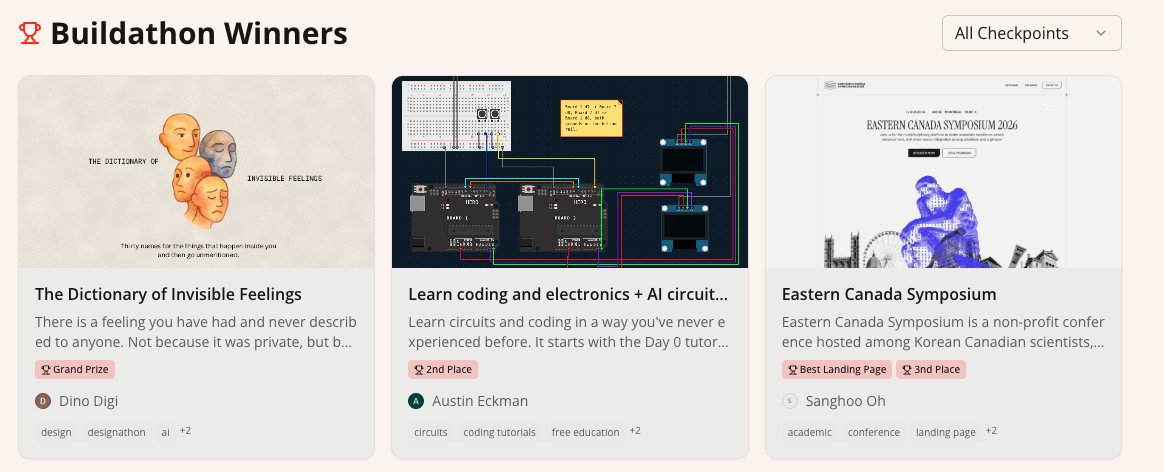Image resolution: width=1164 pixels, height=472 pixels.
Task: Open the circuit board project thumbnail
Action: tap(569, 171)
